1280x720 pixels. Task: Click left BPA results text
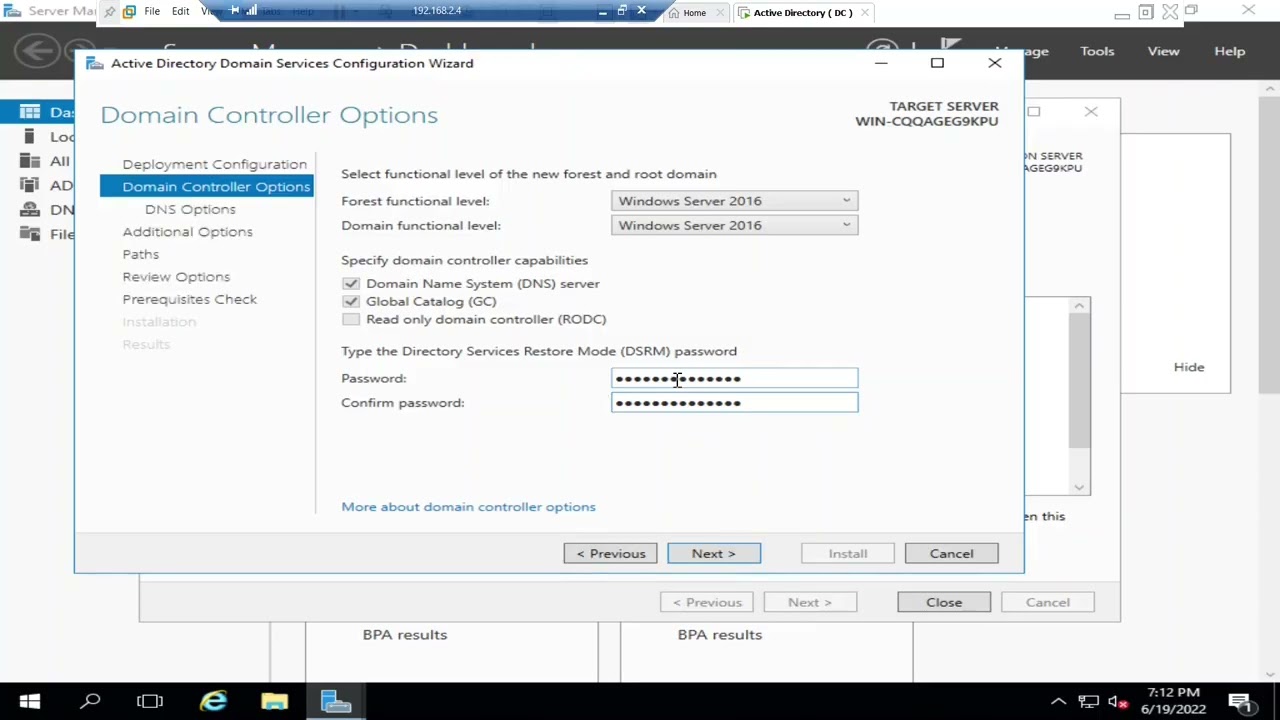pos(404,635)
